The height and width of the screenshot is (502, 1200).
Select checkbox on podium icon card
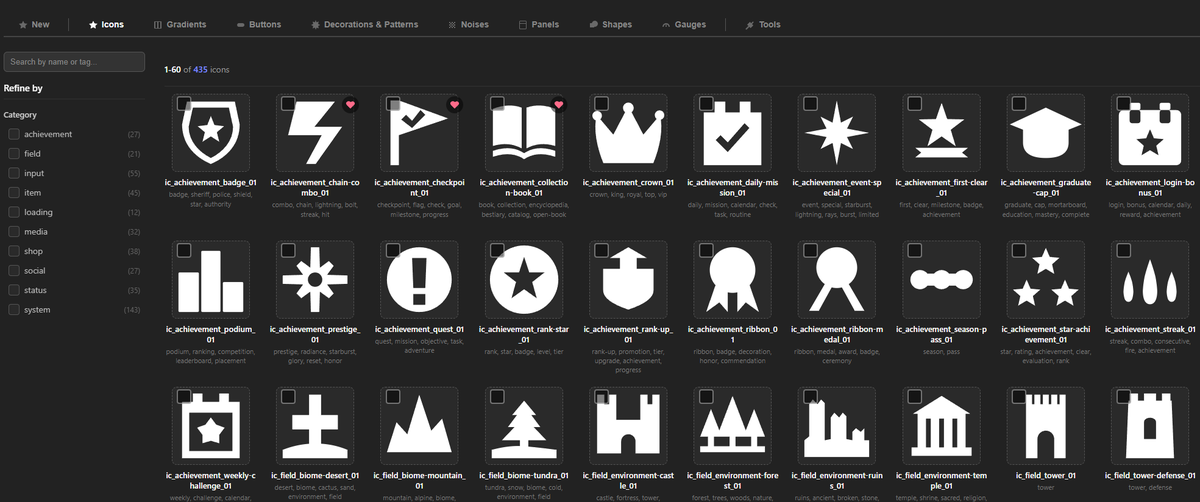click(x=184, y=250)
